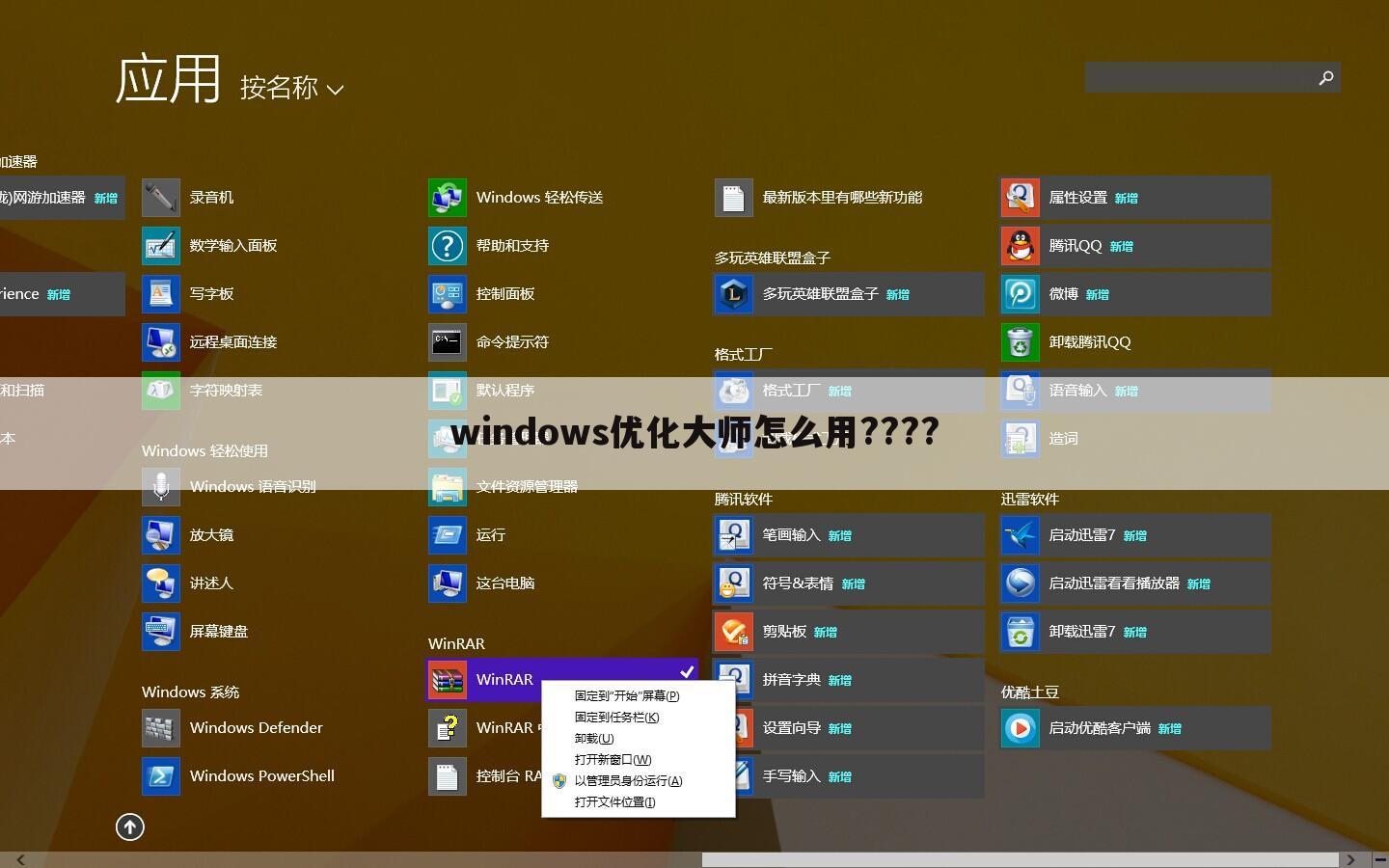1389x868 pixels.
Task: Click the horizontal scrollbar thumb
Action: pos(1020,859)
